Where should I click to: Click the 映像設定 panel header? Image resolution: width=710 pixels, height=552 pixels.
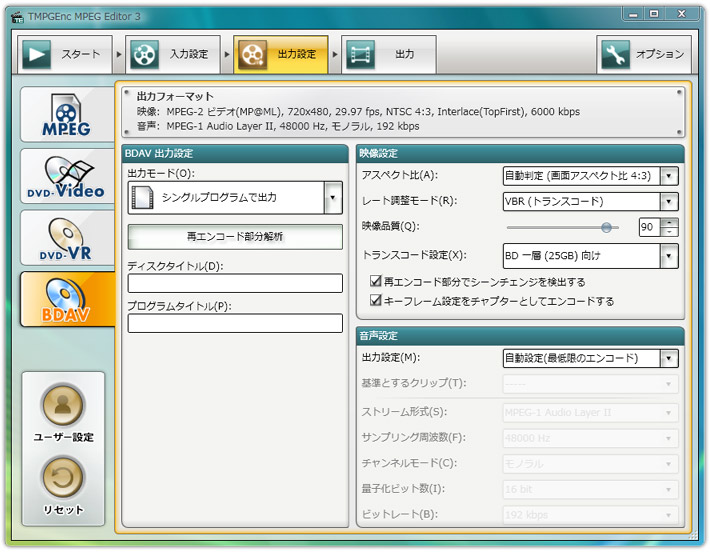pos(520,154)
